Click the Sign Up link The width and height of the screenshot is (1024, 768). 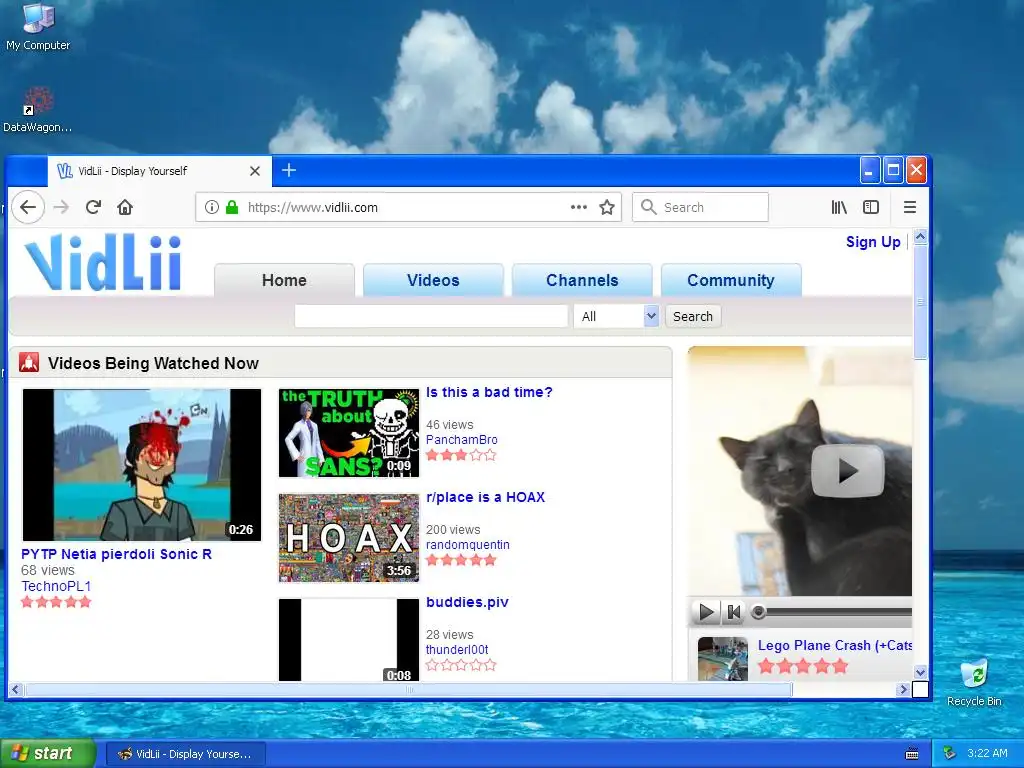[873, 242]
